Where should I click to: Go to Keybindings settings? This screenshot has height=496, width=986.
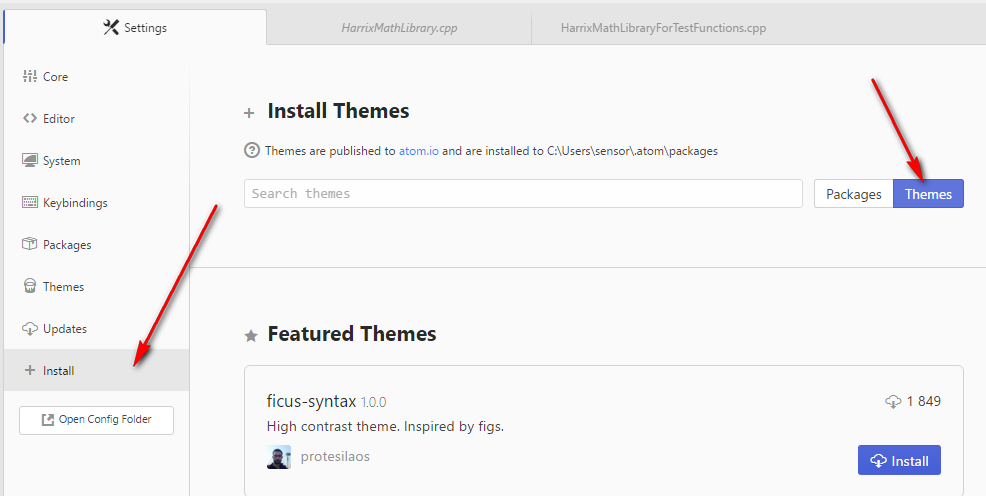96,203
